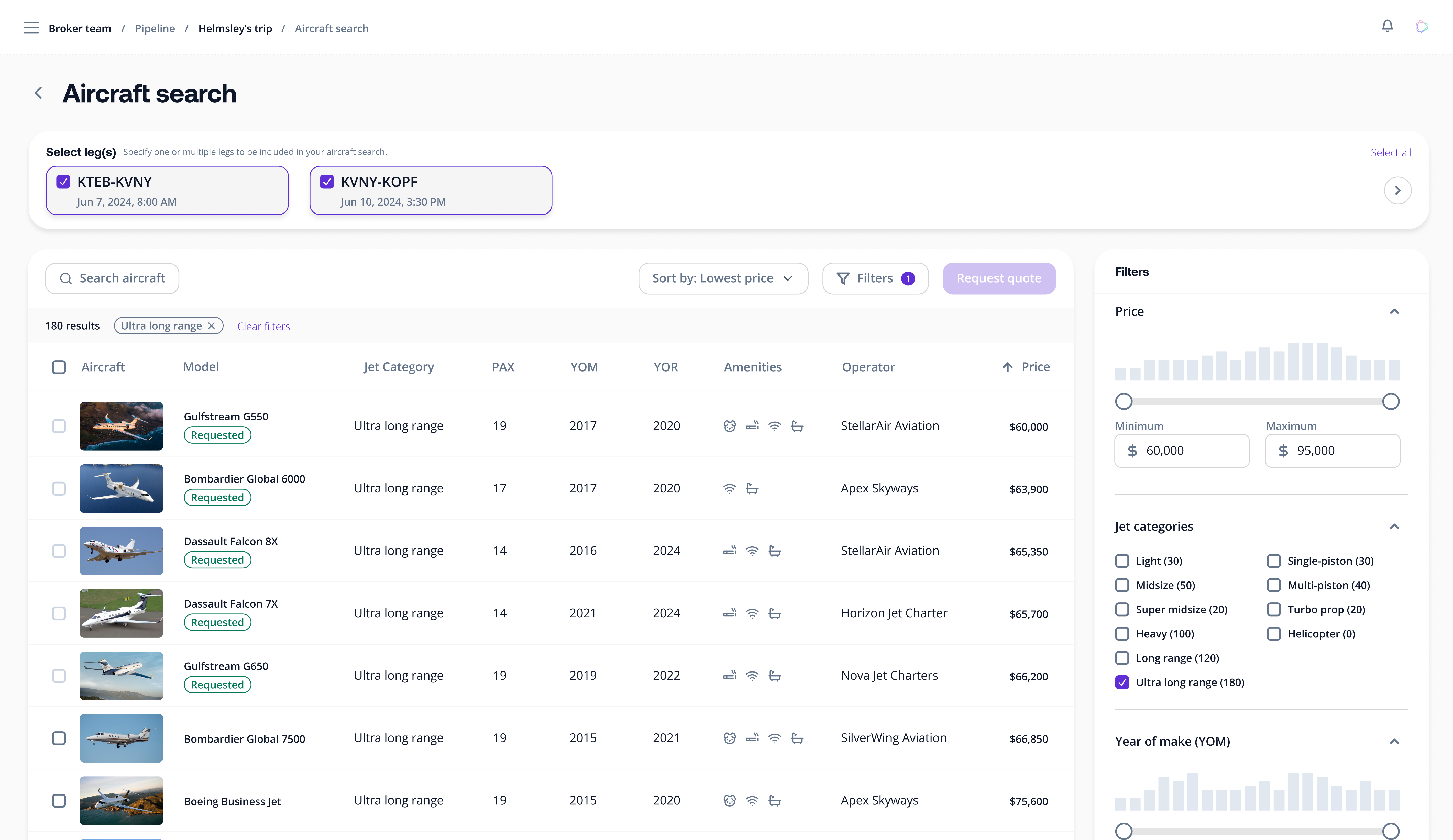Sort by the Operator column header
Screen dimensions: 1453x840
868,367
